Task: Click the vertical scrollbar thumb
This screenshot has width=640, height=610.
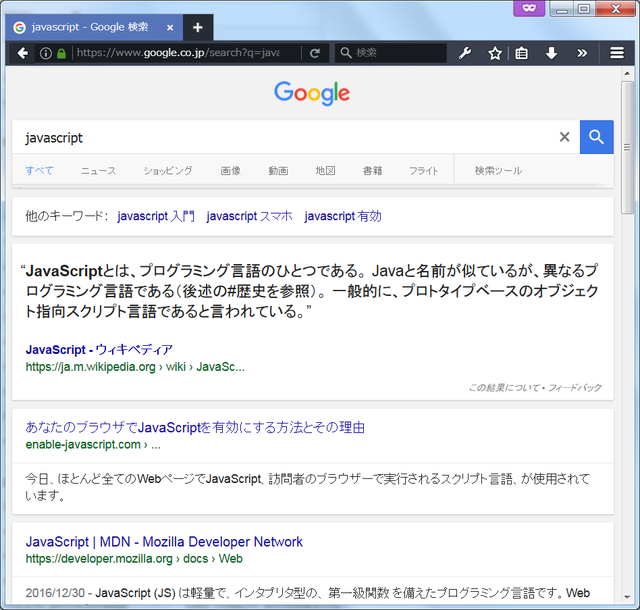Action: click(x=627, y=147)
